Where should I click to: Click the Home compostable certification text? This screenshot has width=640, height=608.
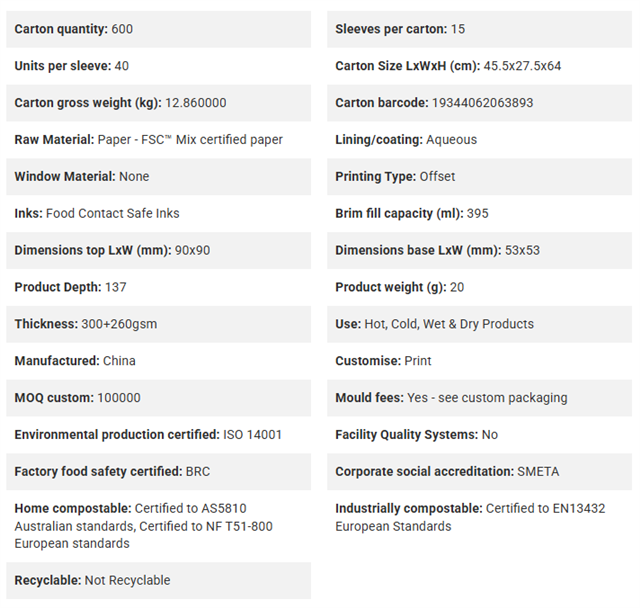pos(144,526)
